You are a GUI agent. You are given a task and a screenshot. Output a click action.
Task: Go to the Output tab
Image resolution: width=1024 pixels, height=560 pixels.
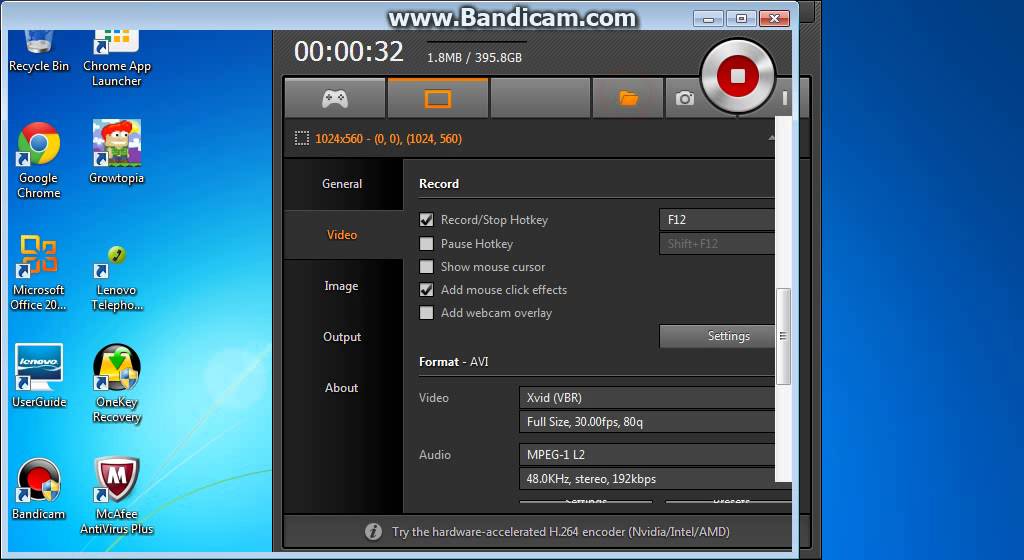[x=342, y=337]
